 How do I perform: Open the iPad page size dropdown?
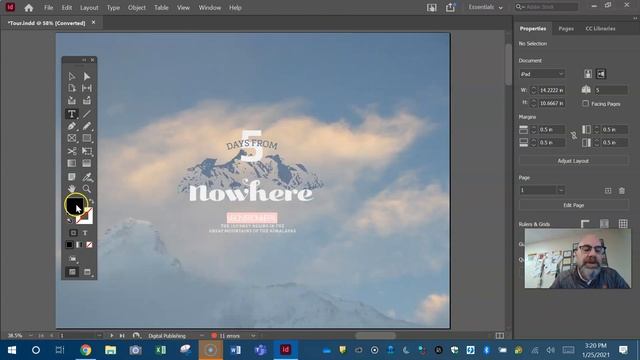(x=542, y=74)
